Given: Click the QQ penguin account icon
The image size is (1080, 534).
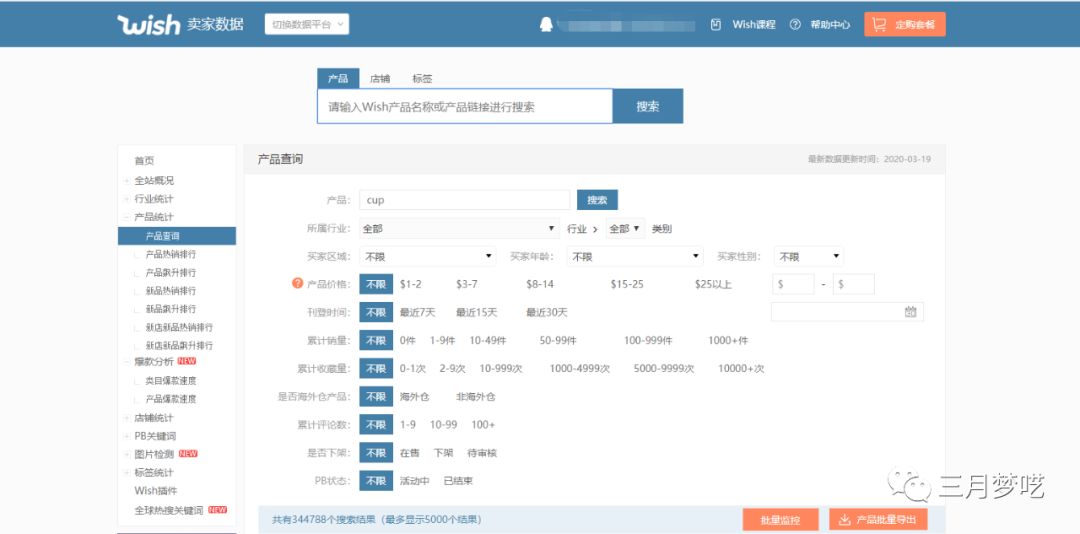Looking at the screenshot, I should (546, 24).
